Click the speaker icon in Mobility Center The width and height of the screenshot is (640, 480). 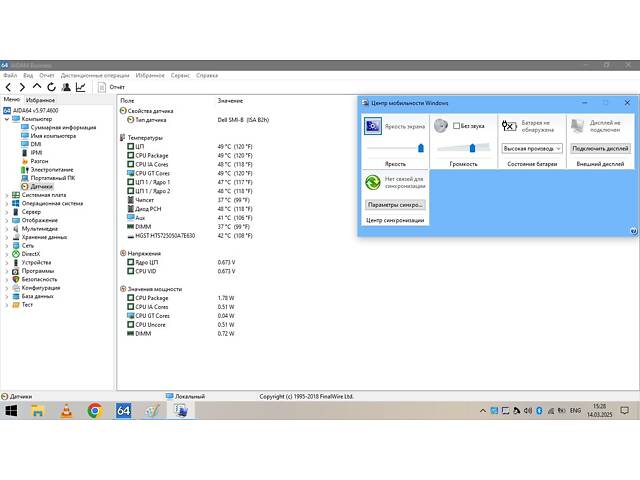tap(441, 126)
